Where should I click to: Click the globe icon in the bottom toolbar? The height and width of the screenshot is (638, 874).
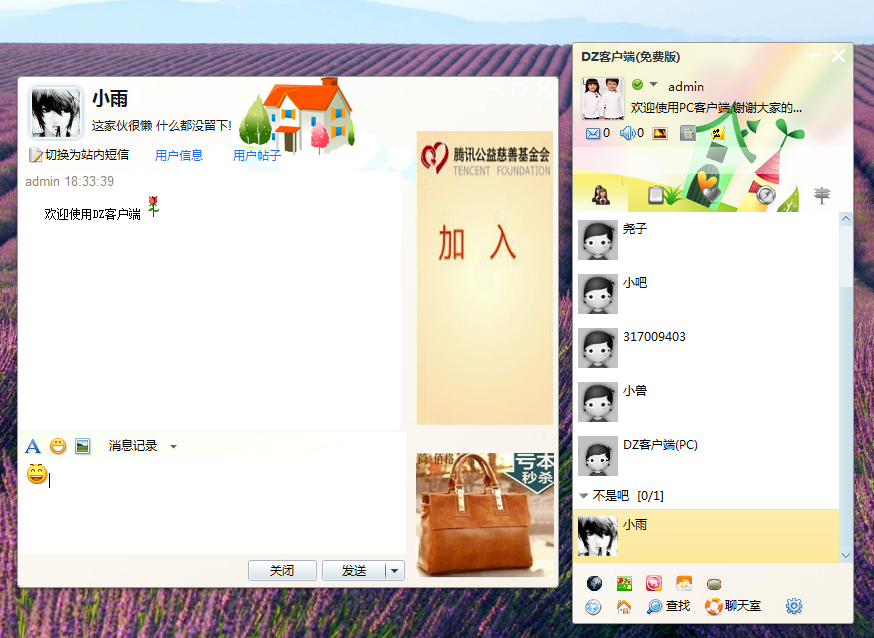(595, 583)
